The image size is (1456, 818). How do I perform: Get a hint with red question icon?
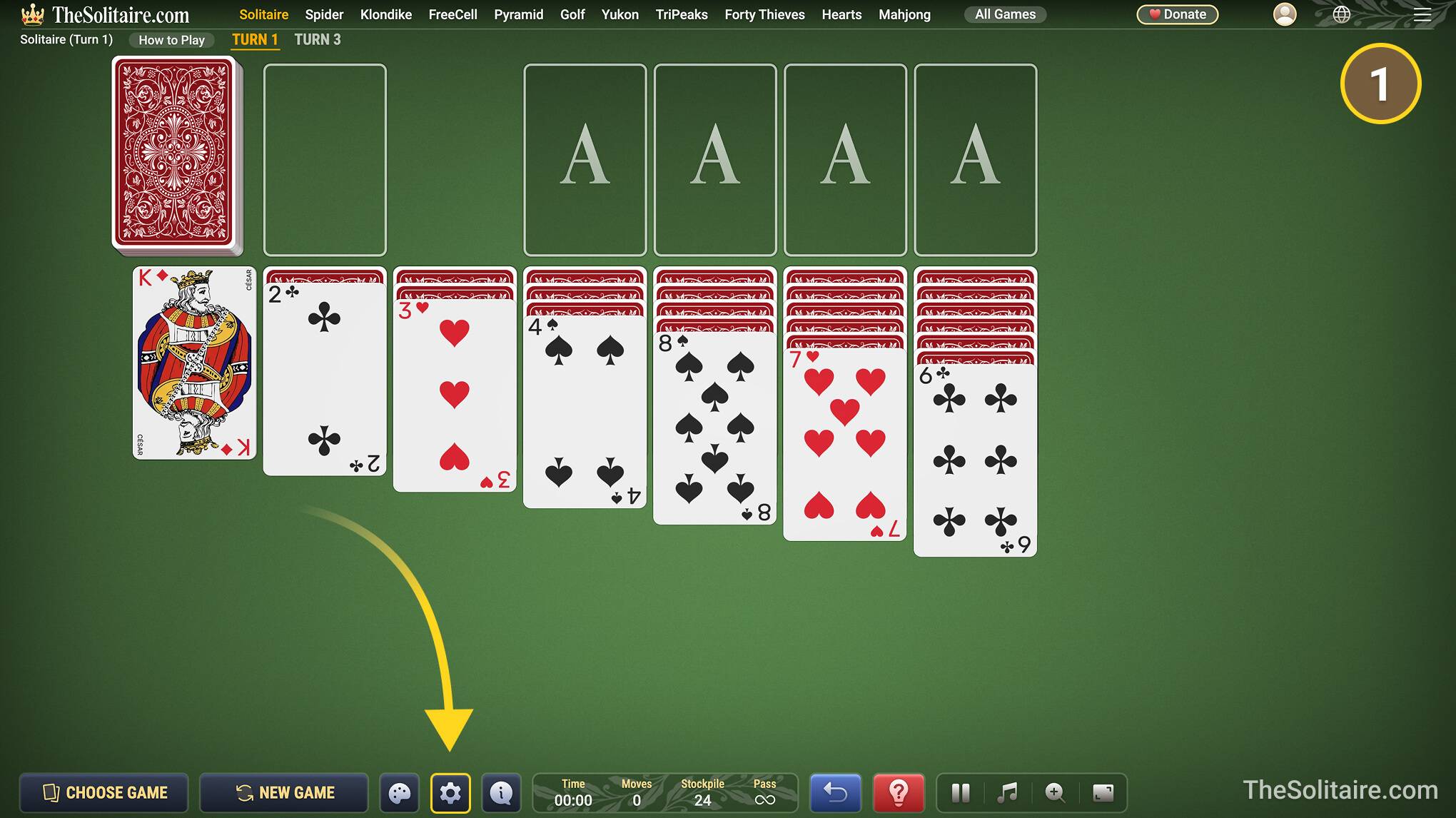(899, 793)
